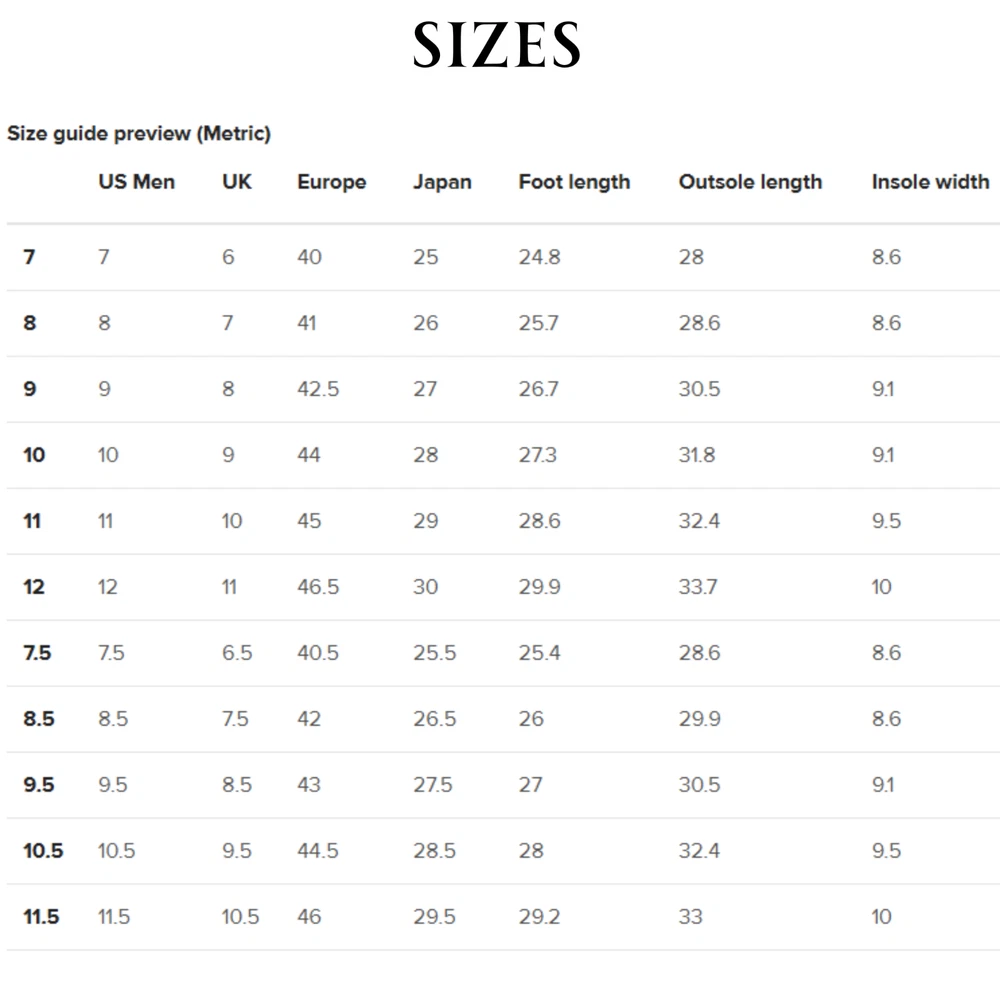Click Europe size 46.5 cell
The height and width of the screenshot is (1000, 1000).
pos(318,587)
